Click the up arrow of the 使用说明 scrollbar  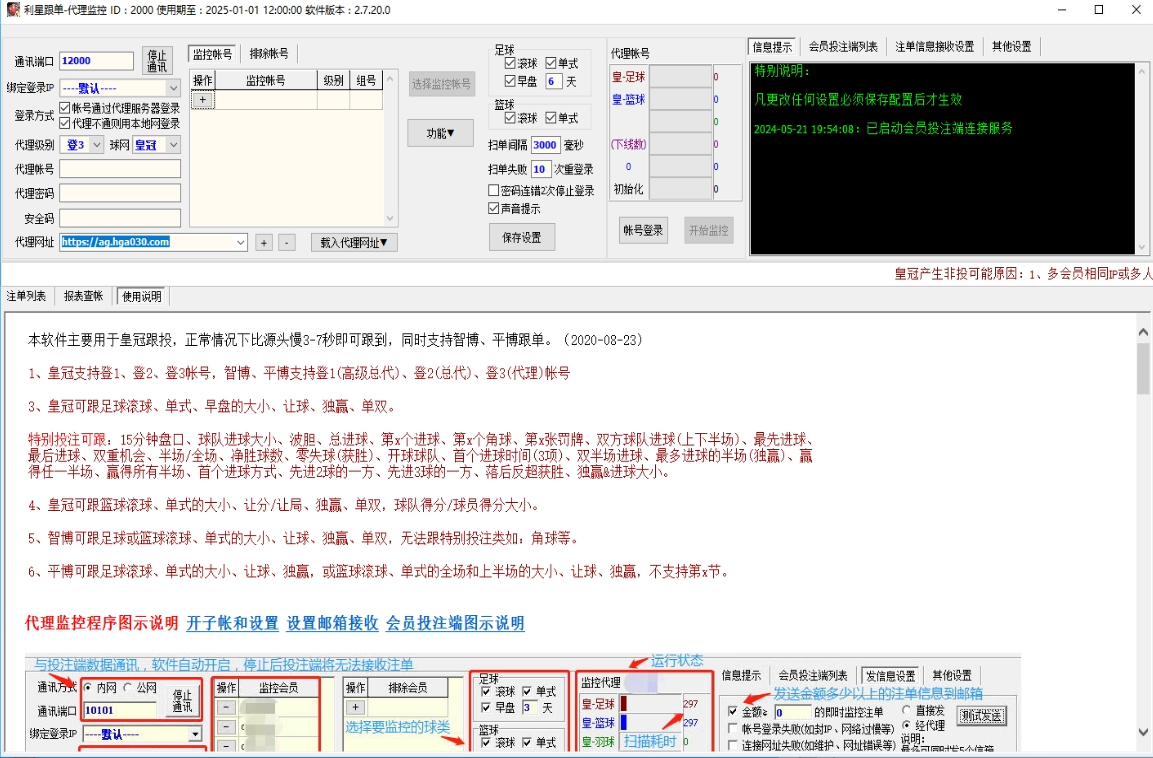coord(1143,321)
